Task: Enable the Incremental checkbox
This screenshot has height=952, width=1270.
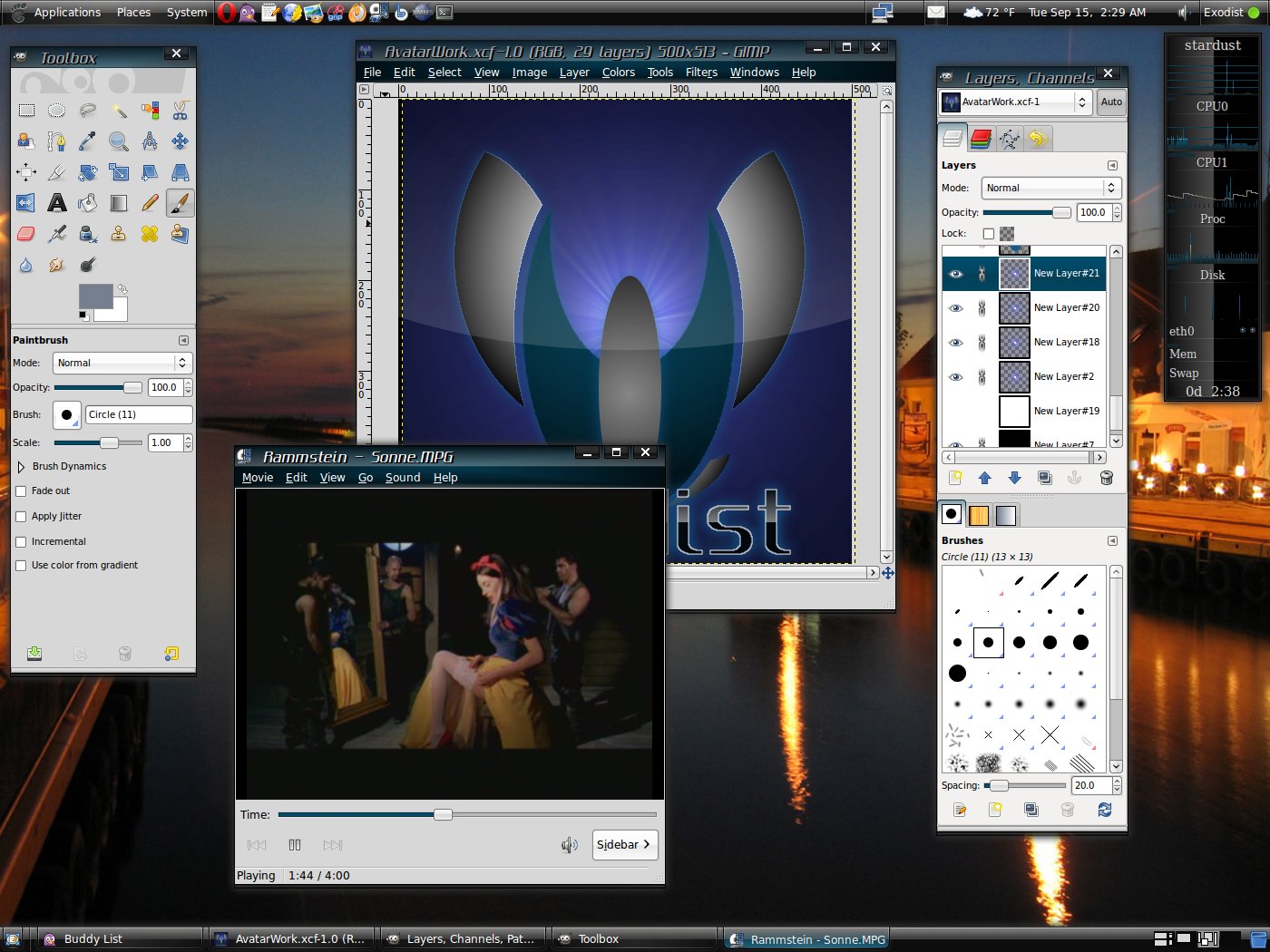Action: pyautogui.click(x=21, y=542)
